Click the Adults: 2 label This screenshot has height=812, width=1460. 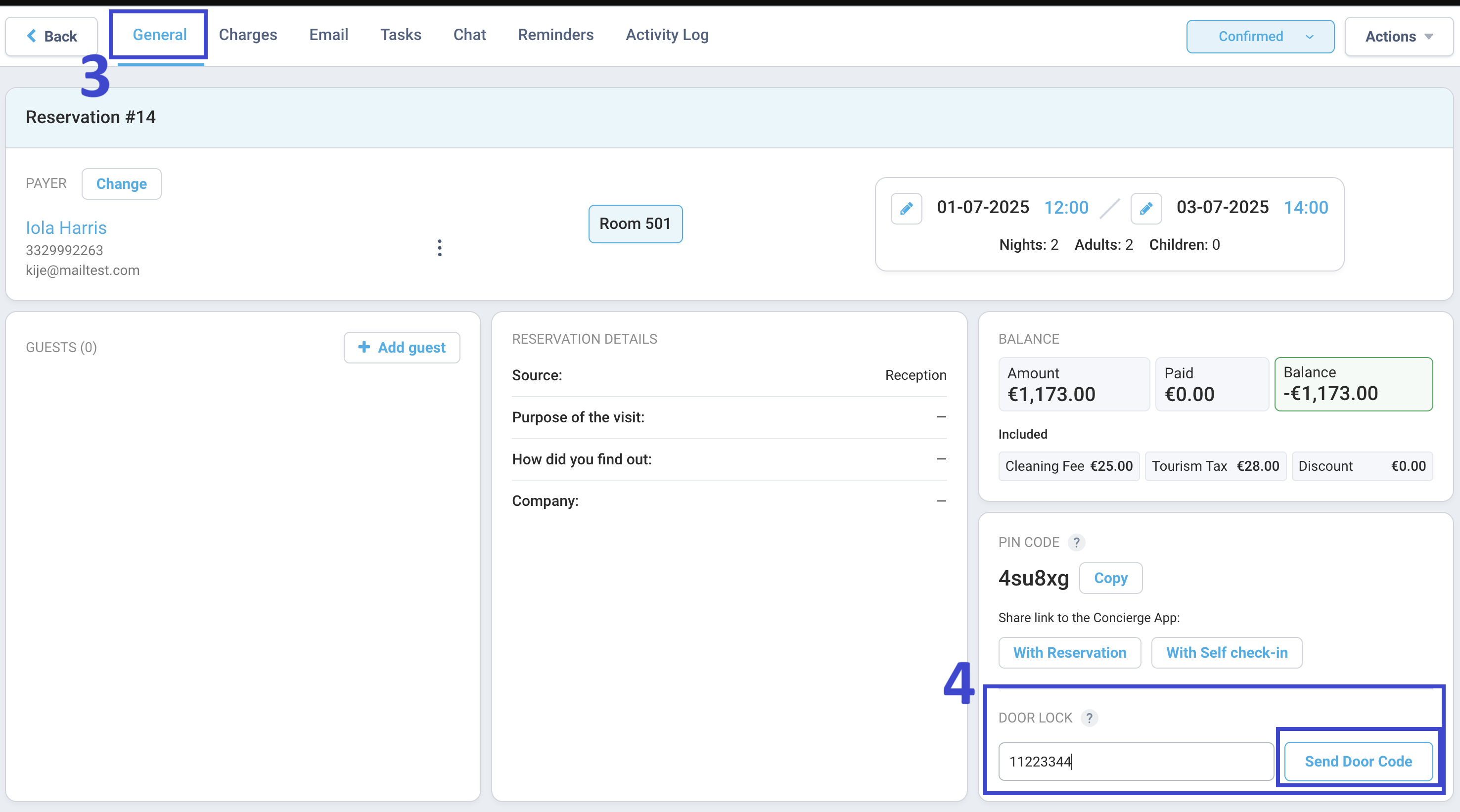1103,245
